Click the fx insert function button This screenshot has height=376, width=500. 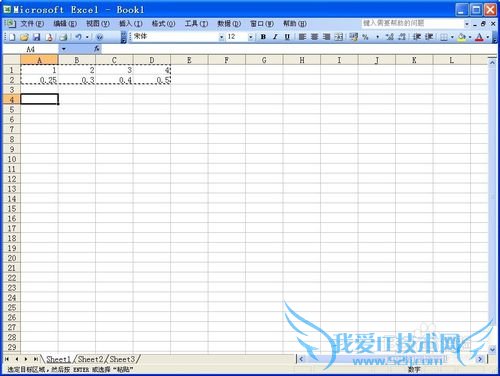tap(97, 49)
